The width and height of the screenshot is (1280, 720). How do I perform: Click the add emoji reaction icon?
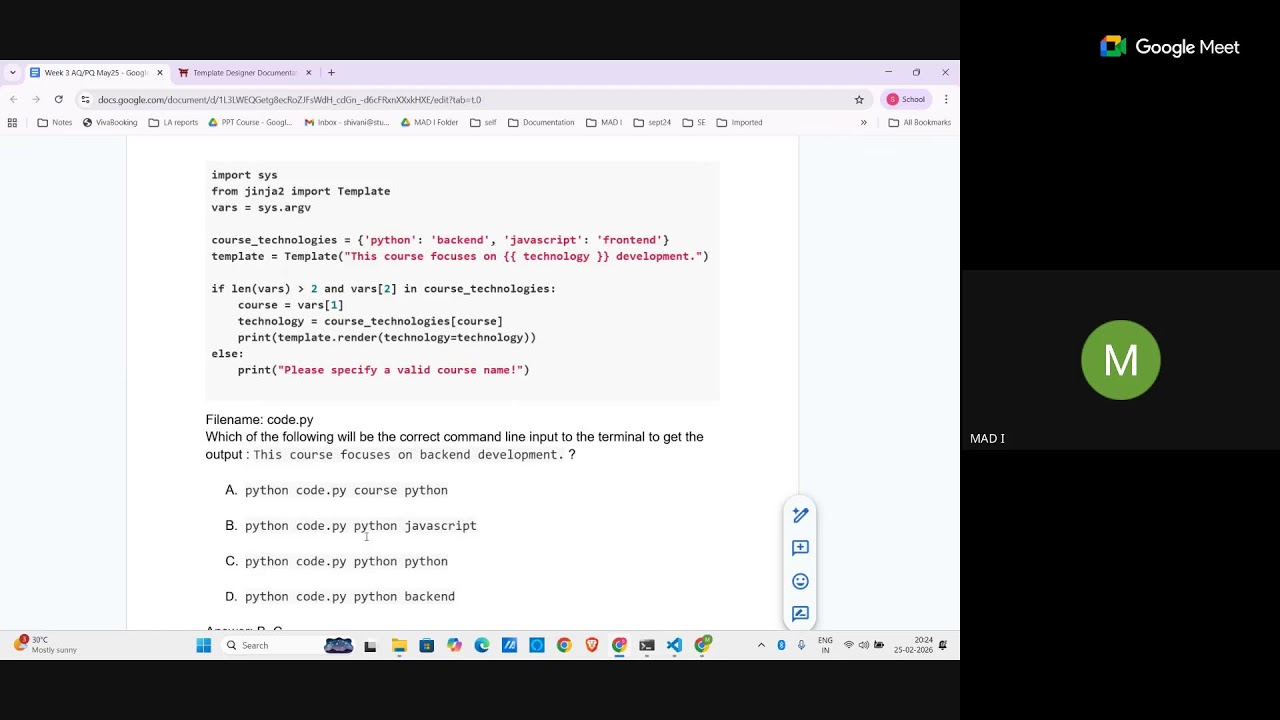click(800, 581)
